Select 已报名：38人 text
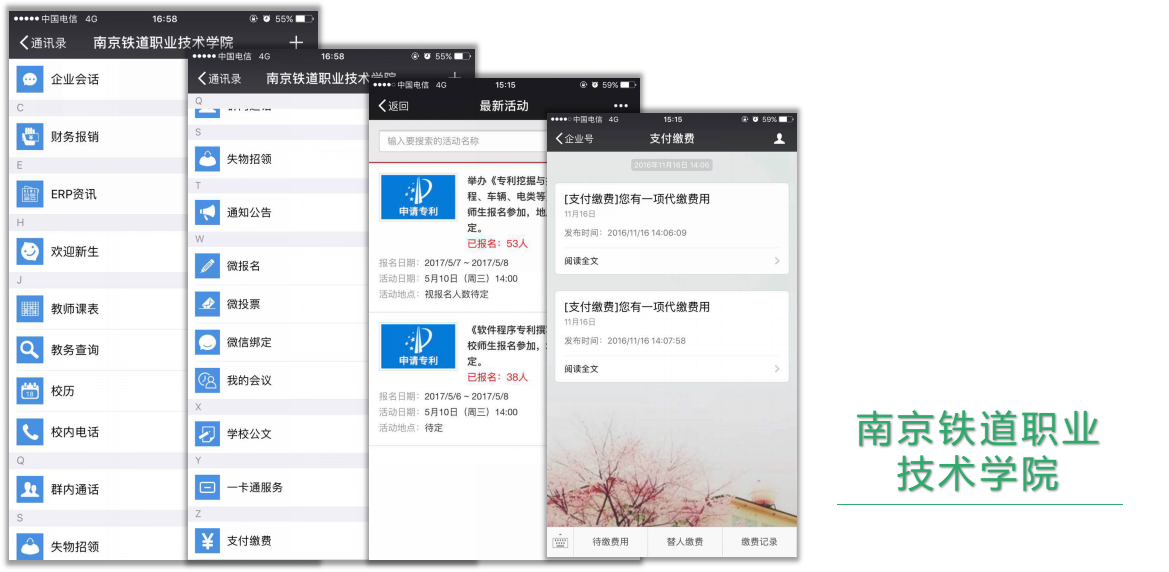 pyautogui.click(x=497, y=377)
